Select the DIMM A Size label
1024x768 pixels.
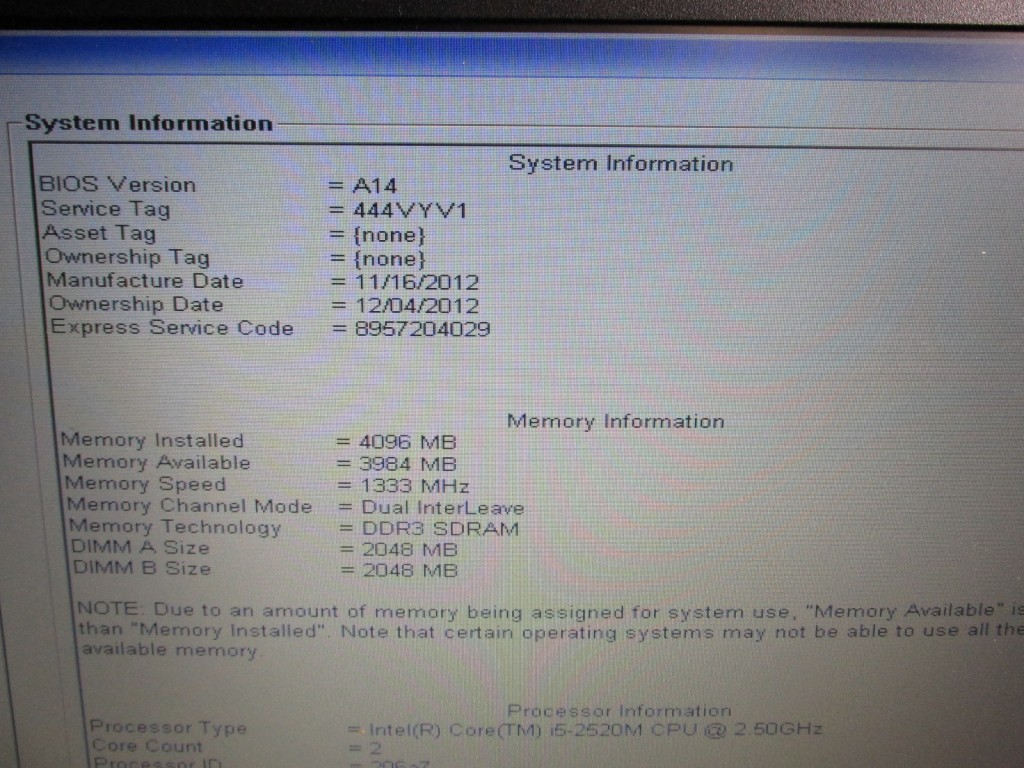140,547
